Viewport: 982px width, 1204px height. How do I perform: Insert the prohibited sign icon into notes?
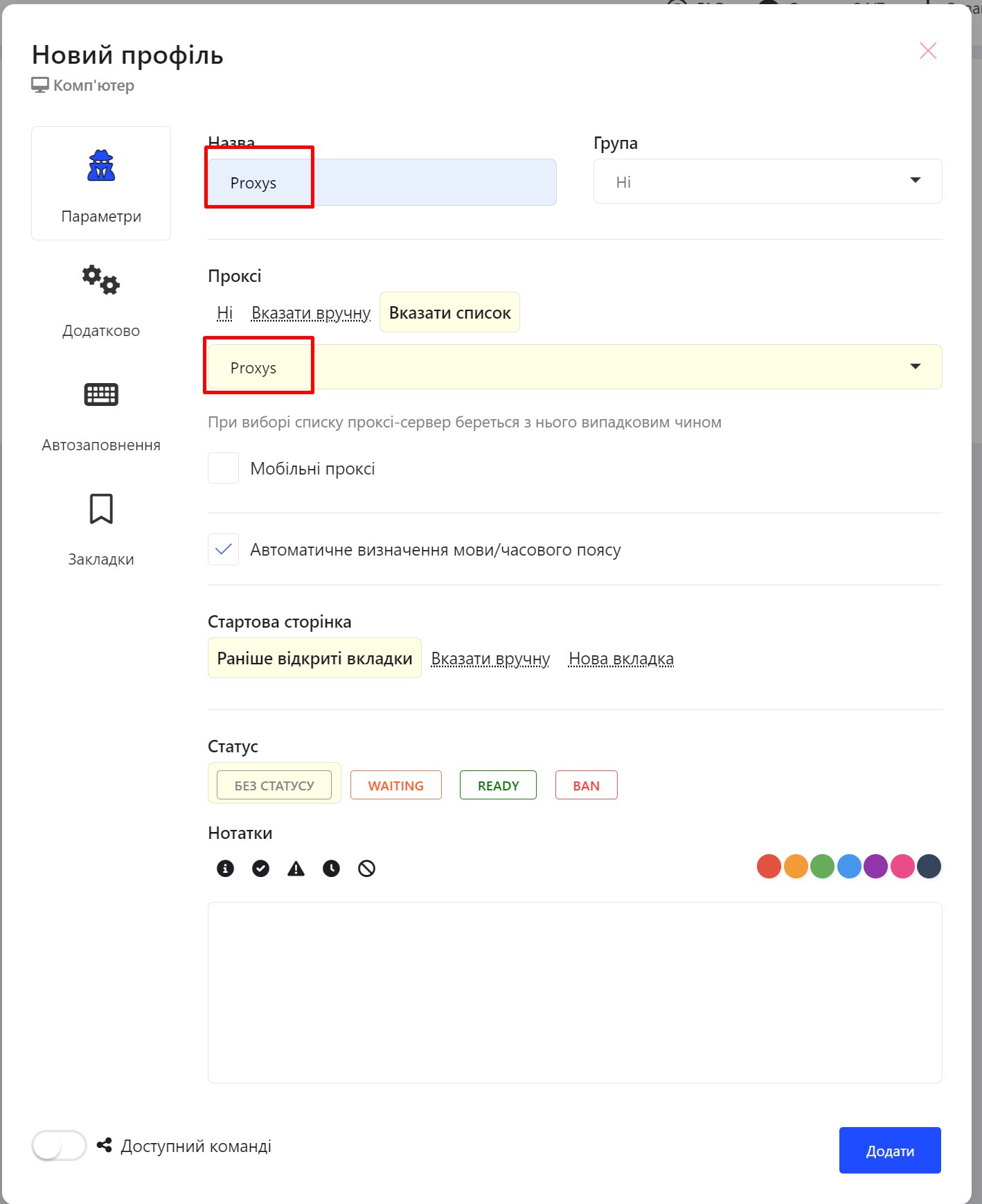[366, 868]
